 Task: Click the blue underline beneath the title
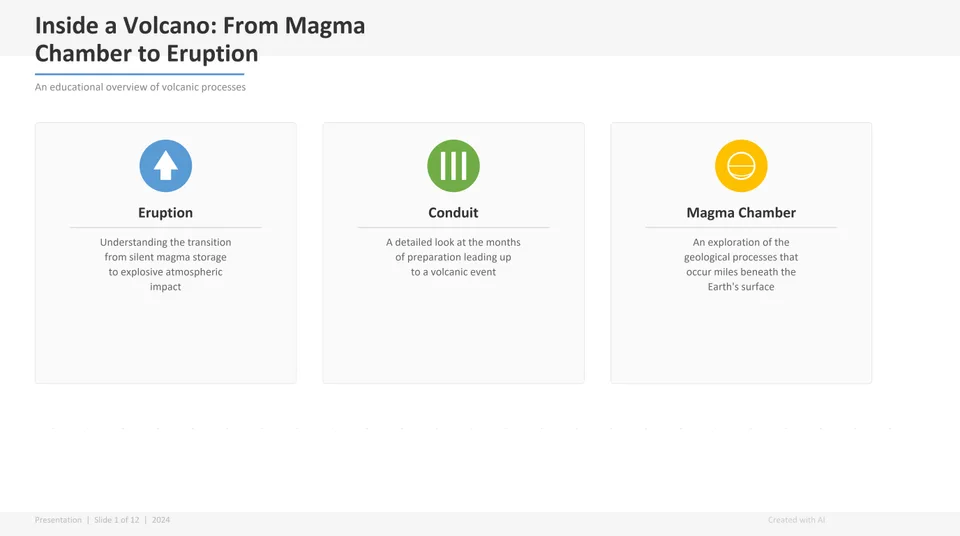coord(139,74)
